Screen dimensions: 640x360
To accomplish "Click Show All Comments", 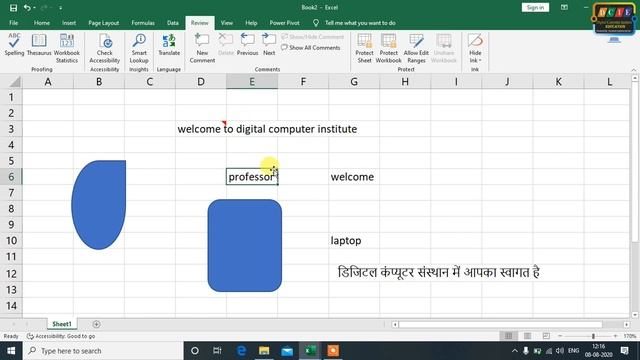I will coord(311,48).
